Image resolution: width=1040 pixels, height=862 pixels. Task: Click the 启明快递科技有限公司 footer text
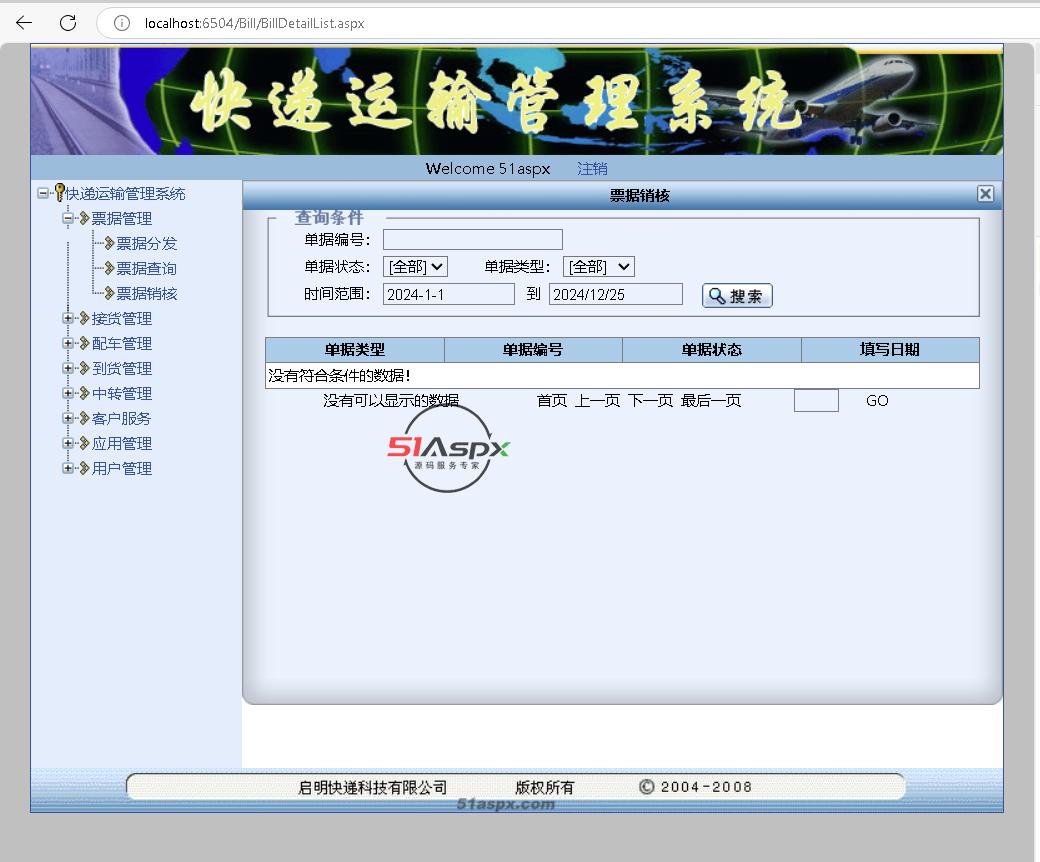372,788
